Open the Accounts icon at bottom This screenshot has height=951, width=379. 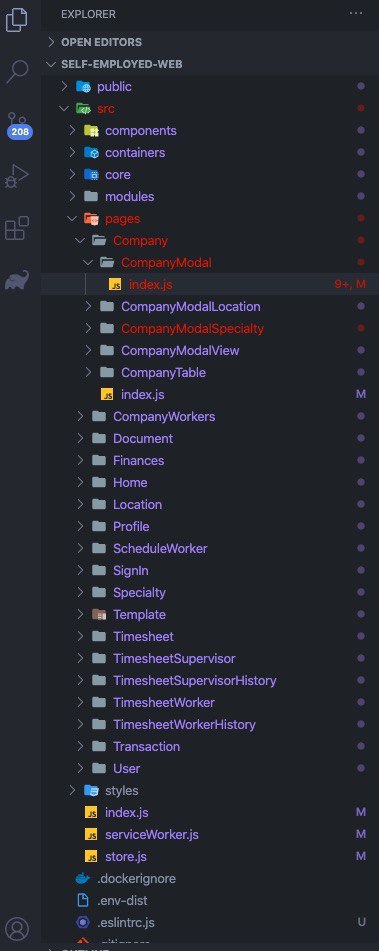(x=17, y=929)
